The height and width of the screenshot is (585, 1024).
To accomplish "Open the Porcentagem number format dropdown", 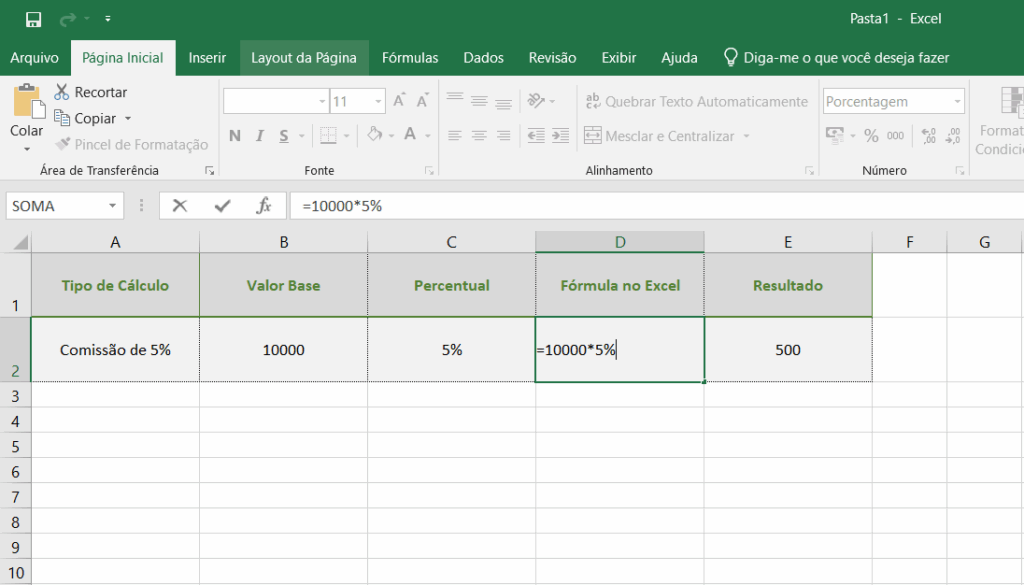I will 957,101.
